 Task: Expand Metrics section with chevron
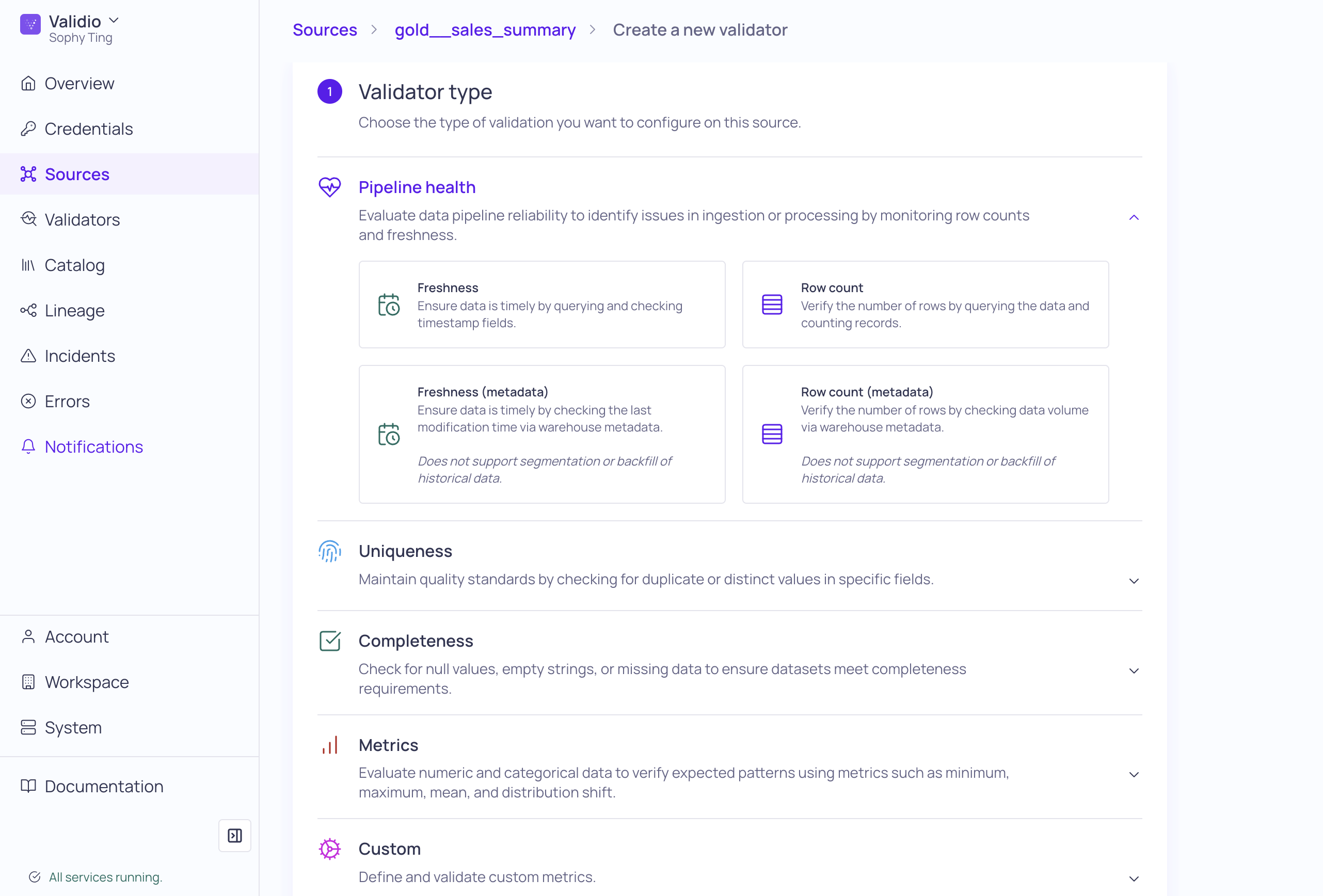1134,775
